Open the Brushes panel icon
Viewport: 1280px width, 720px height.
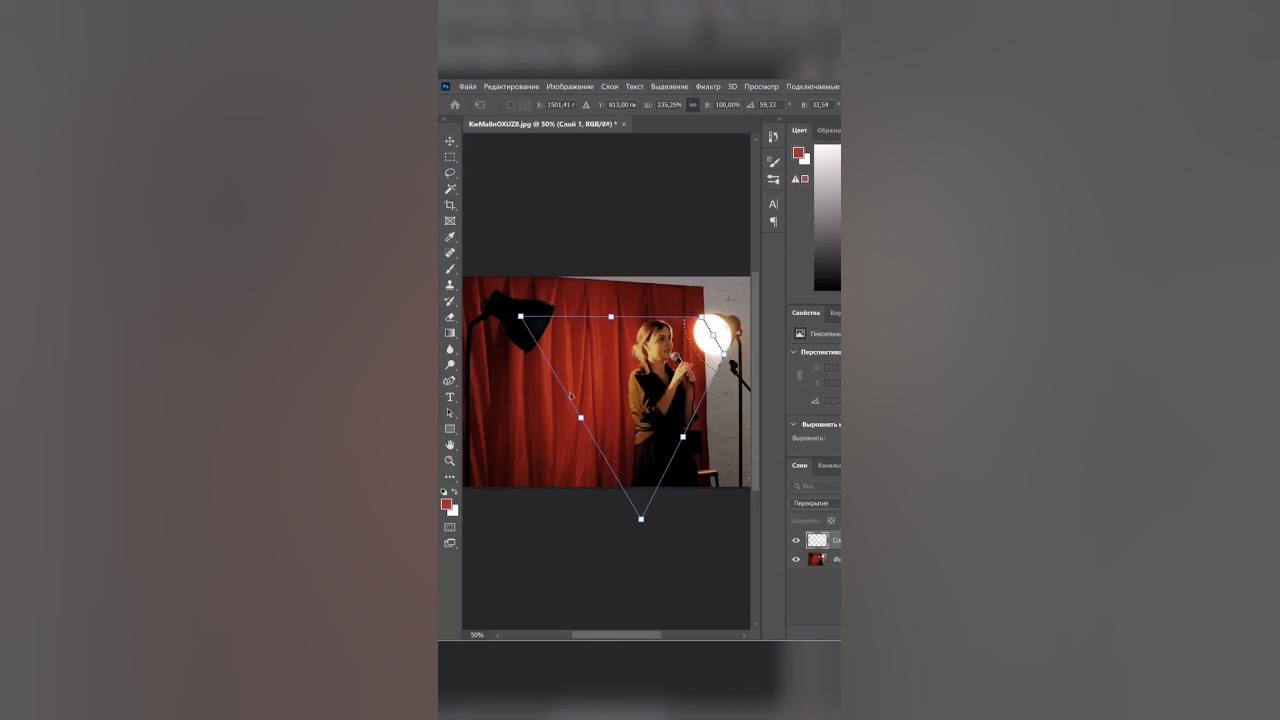773,180
